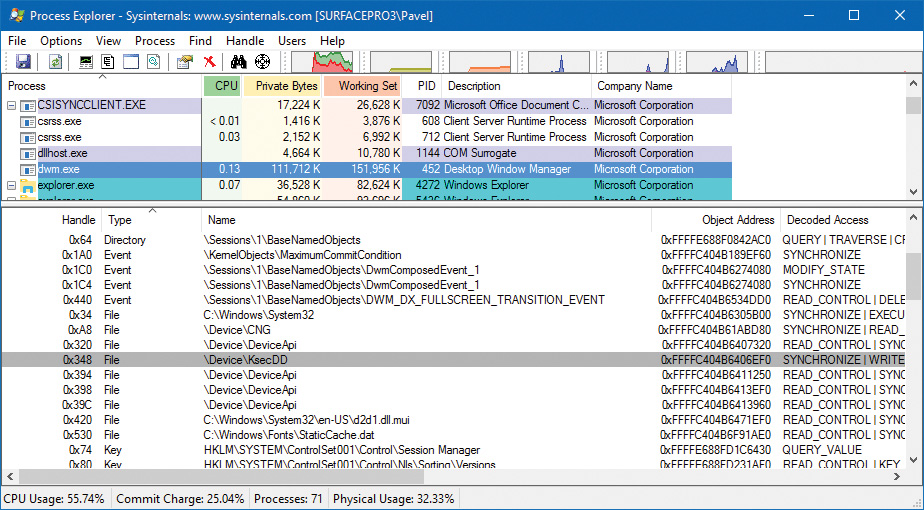Click the red X Kill Process icon
This screenshot has height=510, width=924.
(210, 62)
